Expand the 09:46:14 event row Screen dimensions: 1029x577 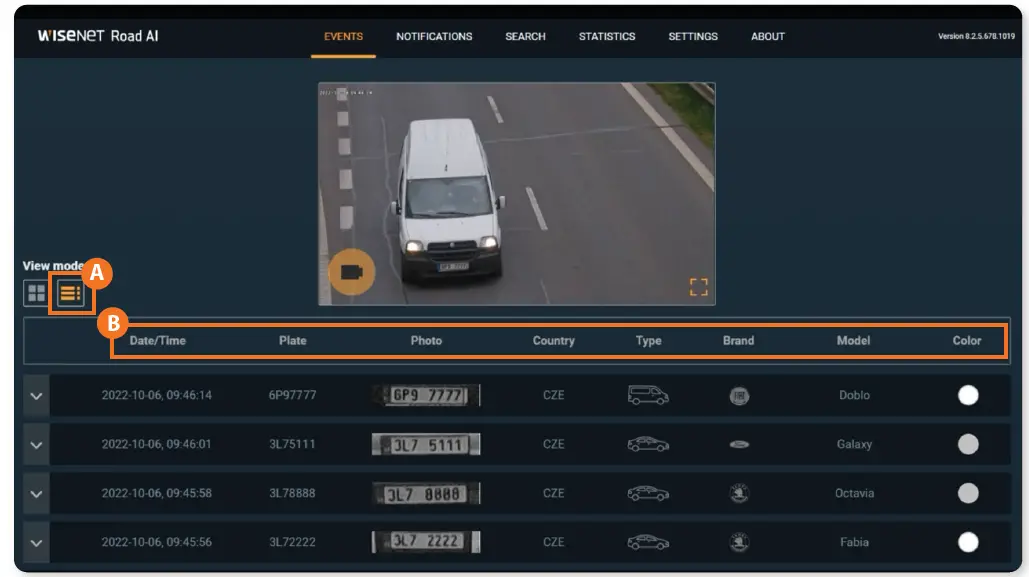tap(36, 396)
